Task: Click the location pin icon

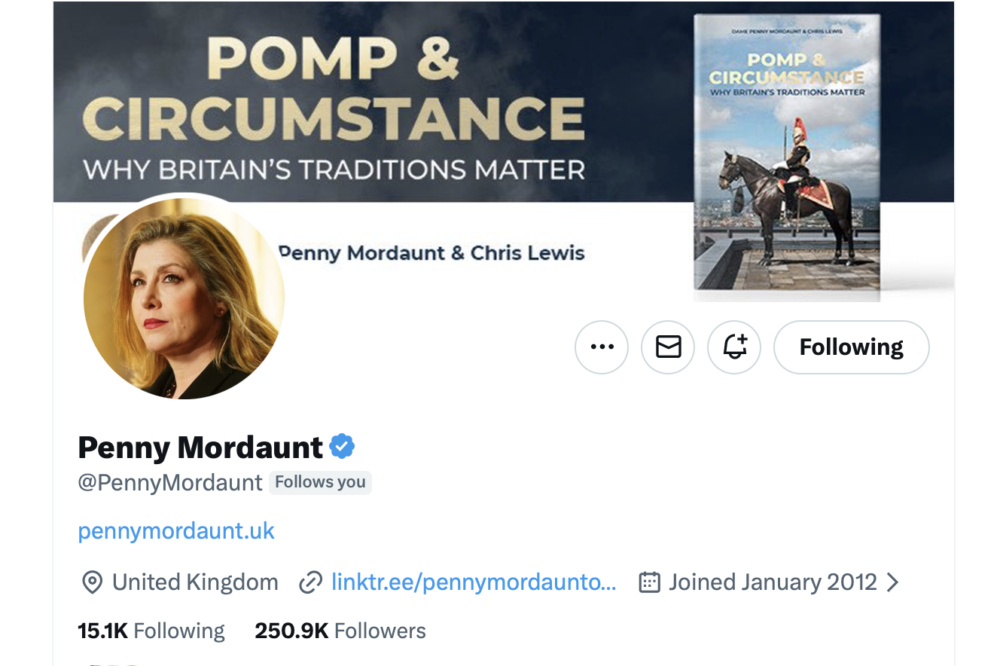Action: tap(92, 582)
